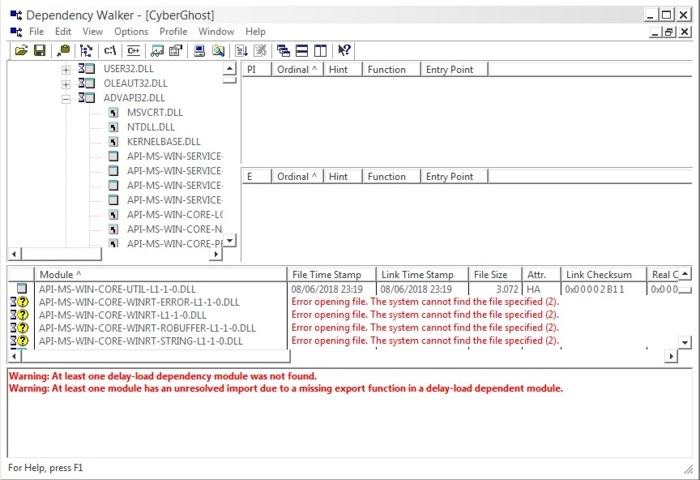Click the MDI document icon beside File menu

click(16, 32)
